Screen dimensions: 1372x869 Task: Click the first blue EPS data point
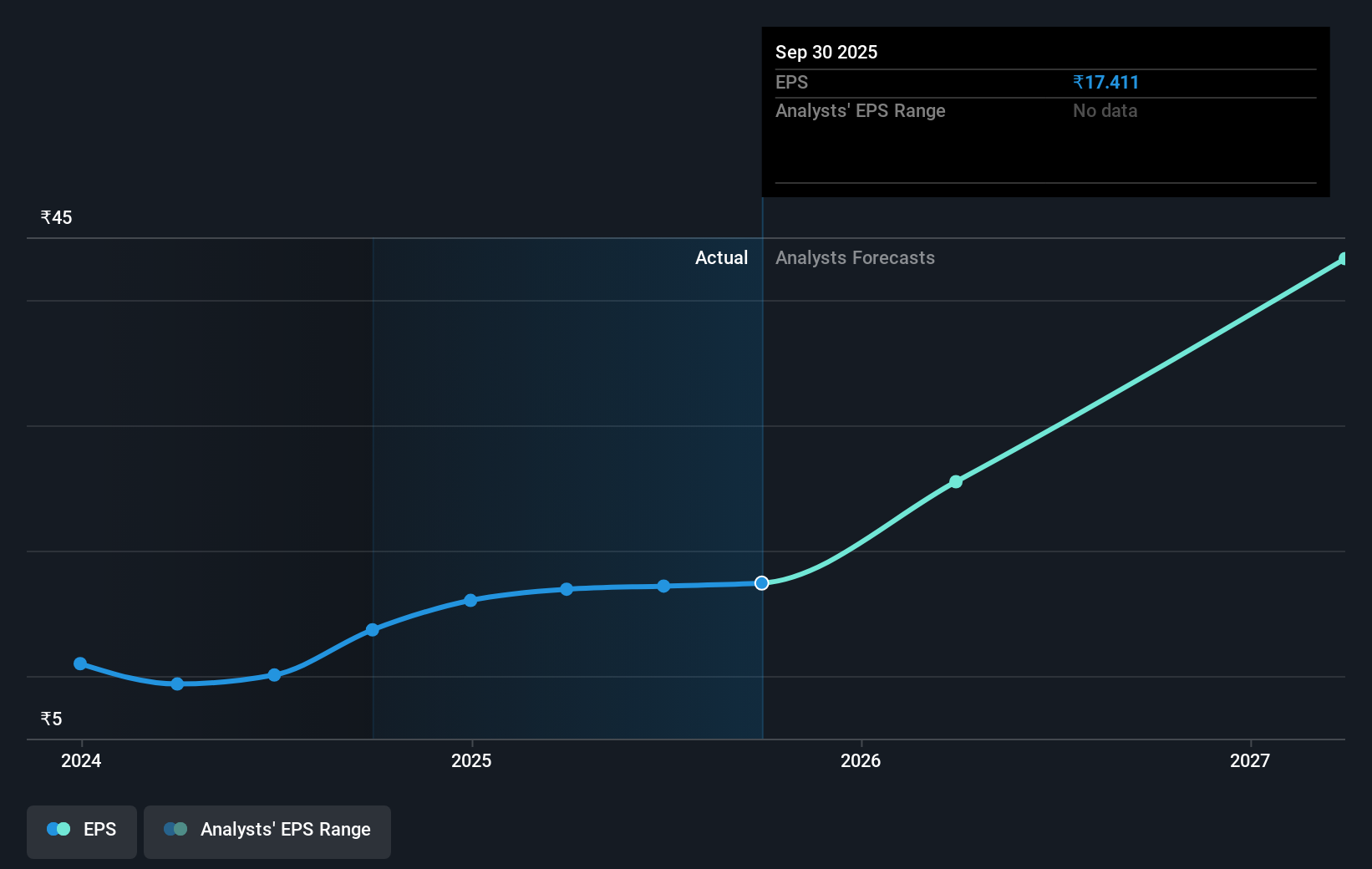point(80,663)
